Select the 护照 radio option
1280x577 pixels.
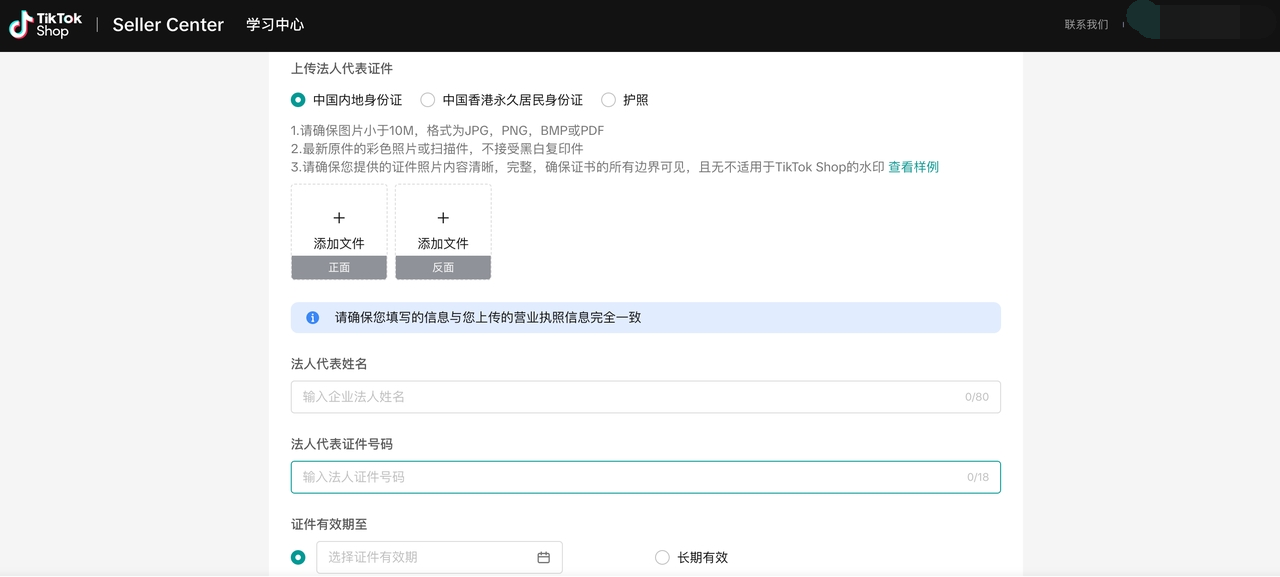[608, 100]
